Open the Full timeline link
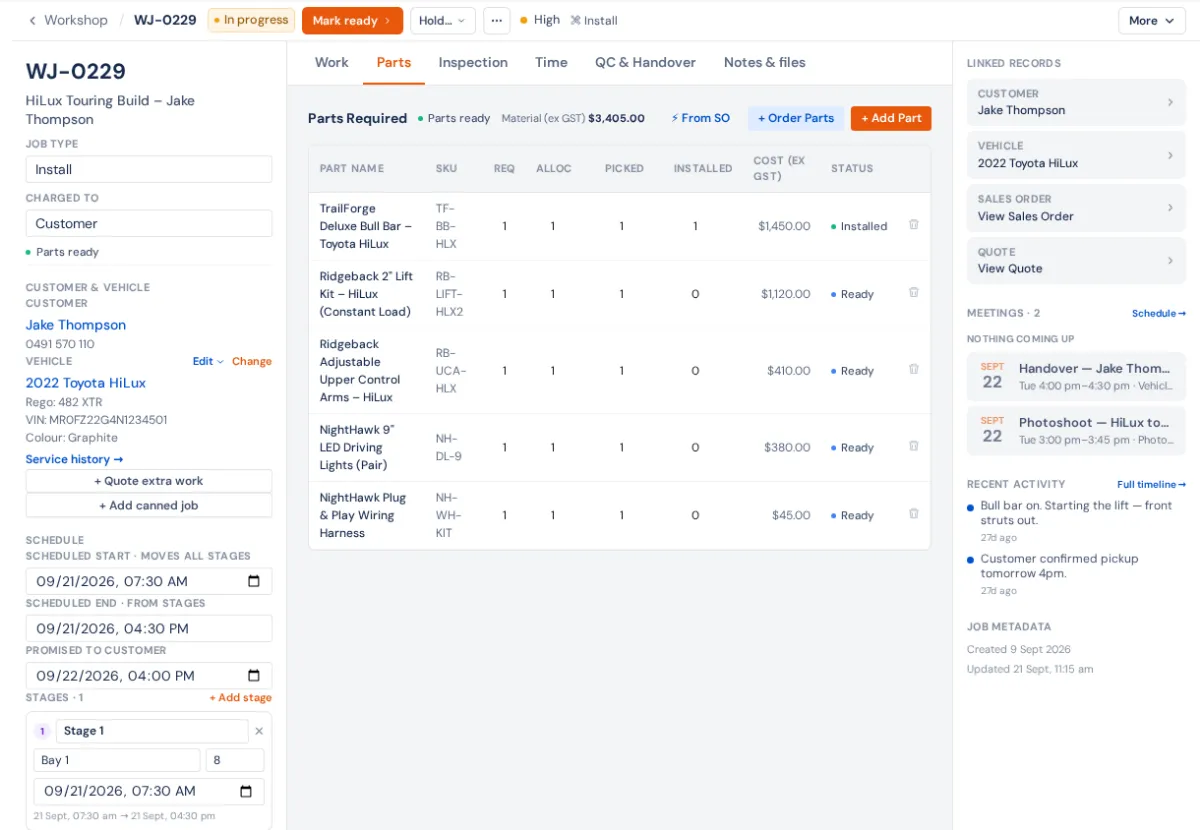The height and width of the screenshot is (830, 1200). tap(1152, 484)
